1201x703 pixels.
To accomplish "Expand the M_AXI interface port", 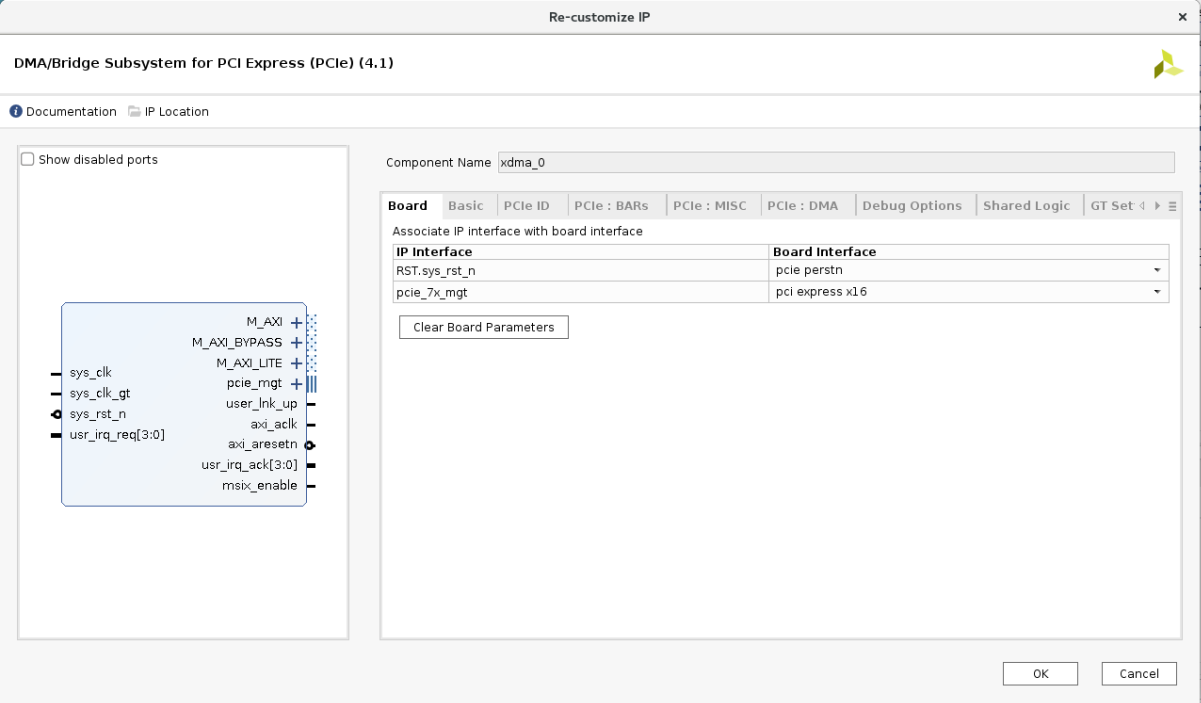I will click(296, 321).
